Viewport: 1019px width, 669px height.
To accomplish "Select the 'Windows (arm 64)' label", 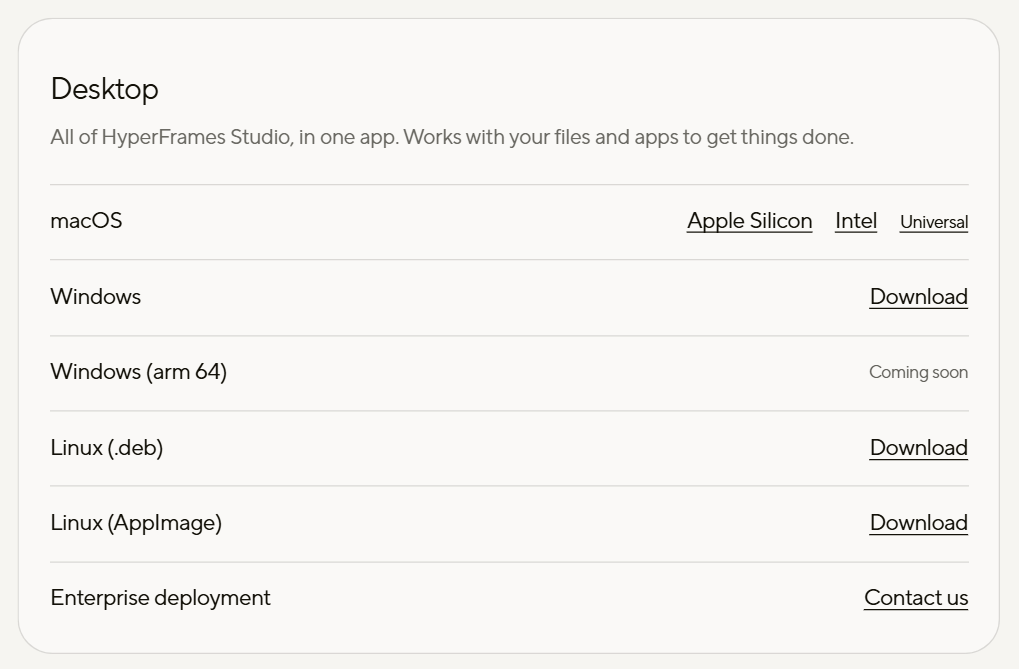I will tap(138, 372).
